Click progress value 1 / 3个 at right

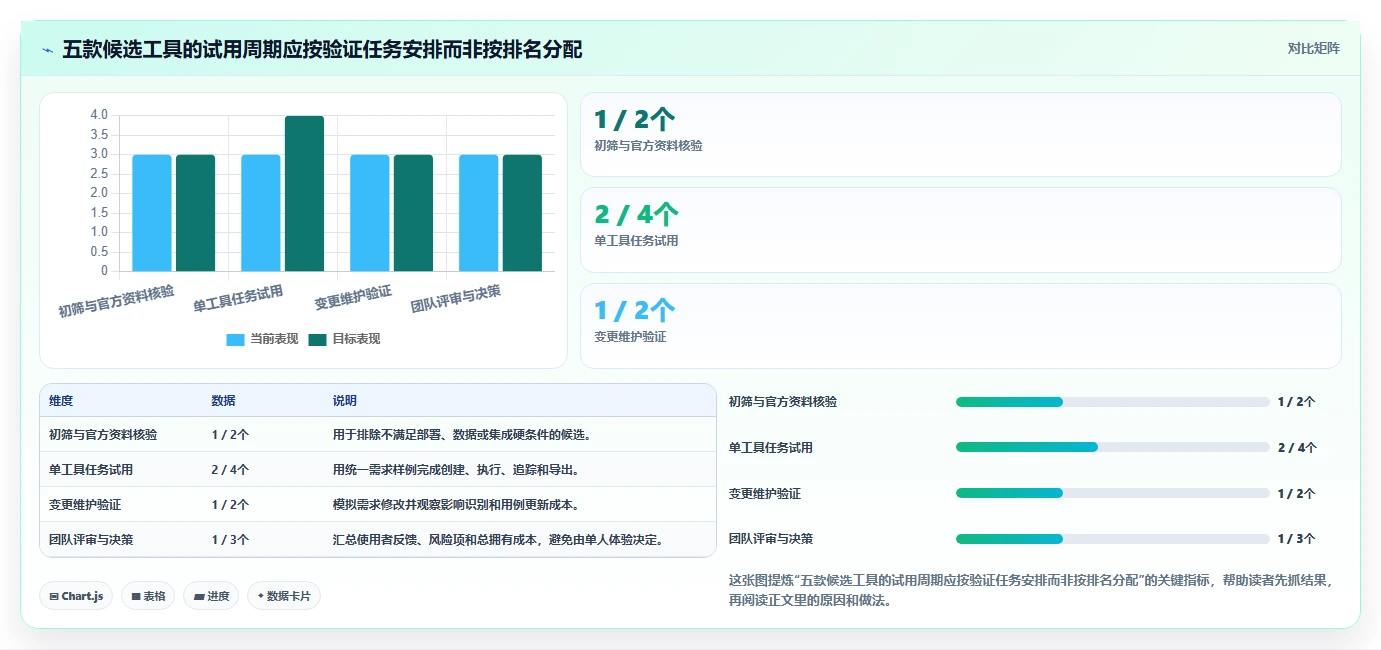1296,539
